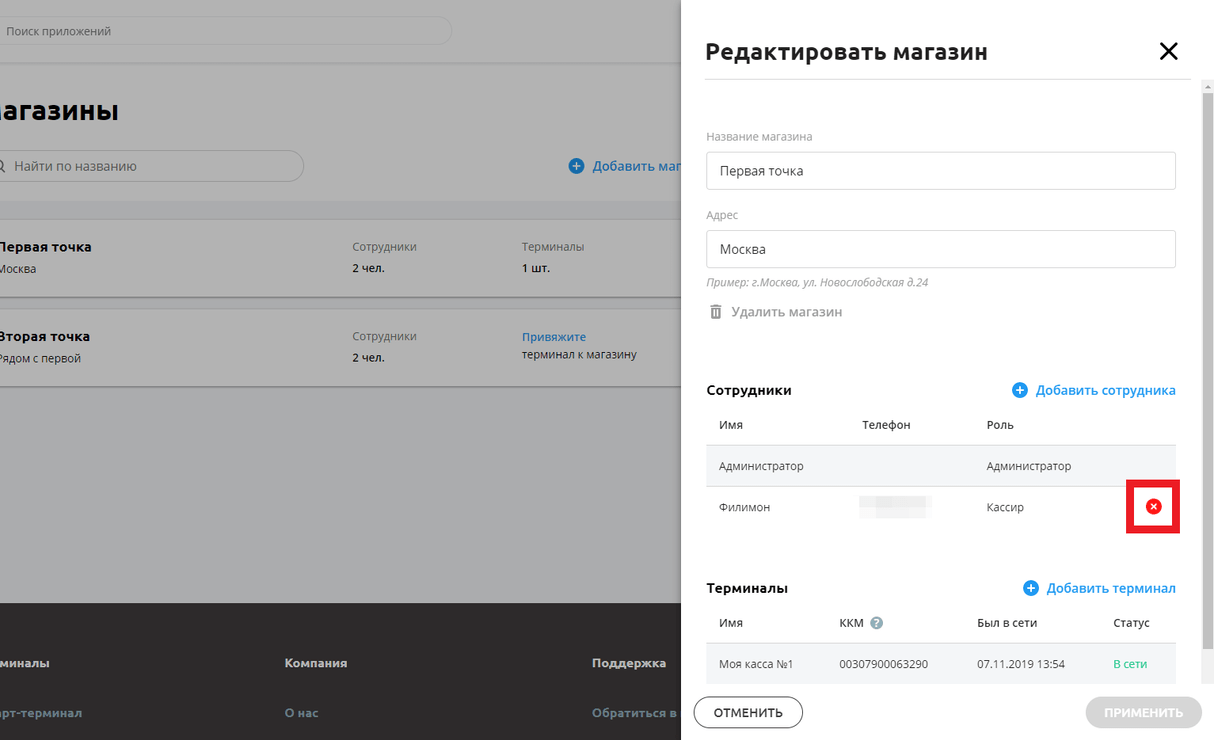Image resolution: width=1214 pixels, height=740 pixels.
Task: Click the Администратор name cell
Action: 761,466
